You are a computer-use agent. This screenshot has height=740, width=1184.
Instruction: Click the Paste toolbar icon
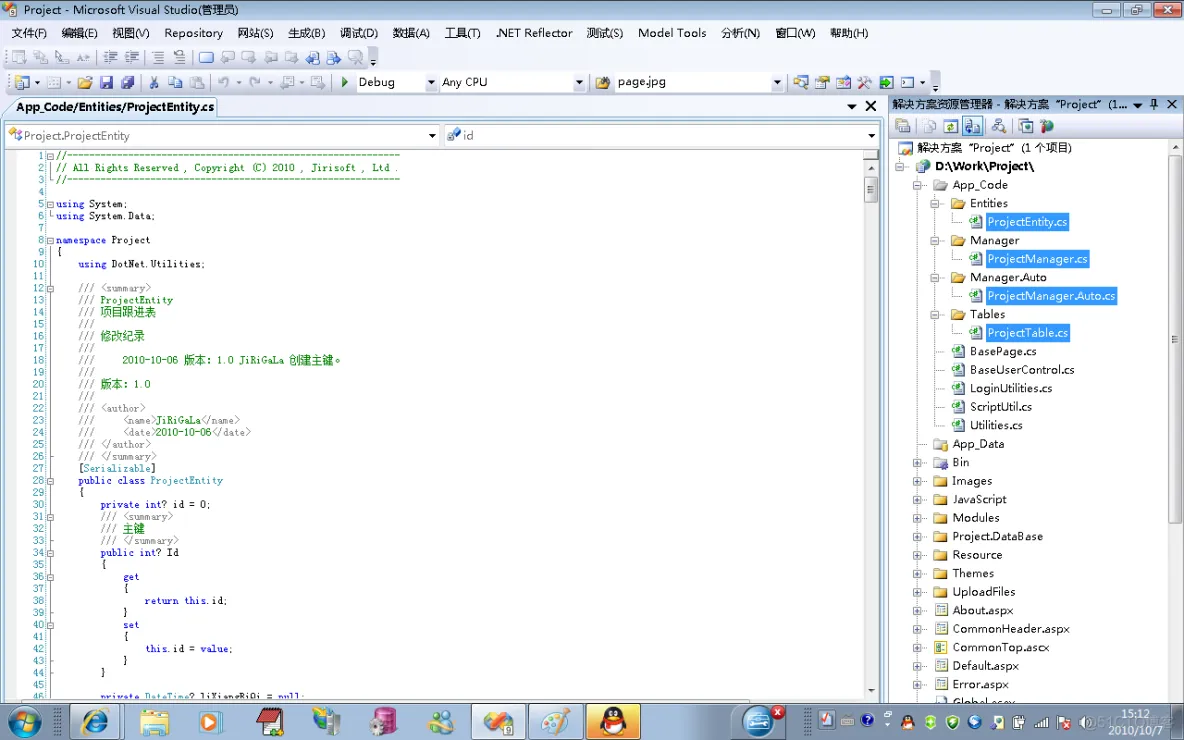(x=197, y=82)
